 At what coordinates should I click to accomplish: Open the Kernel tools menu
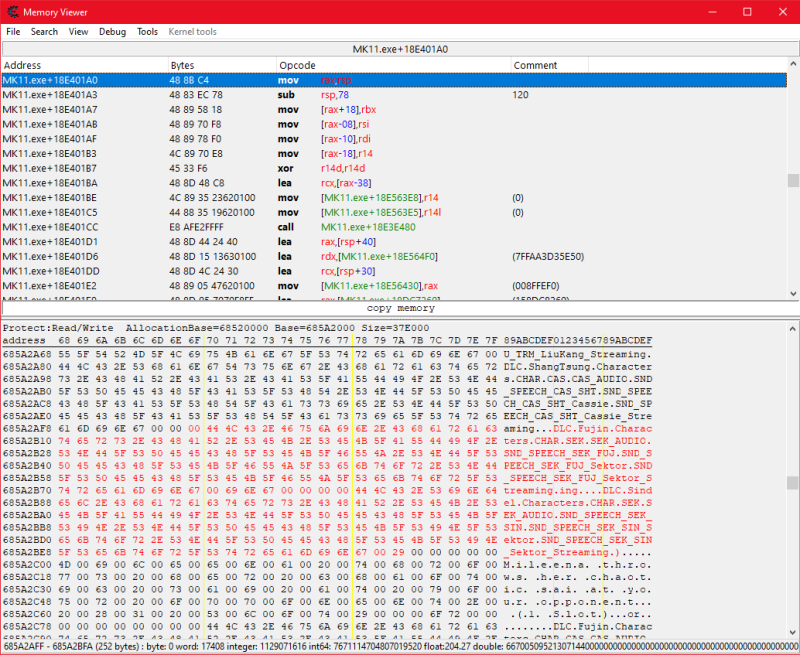[192, 32]
